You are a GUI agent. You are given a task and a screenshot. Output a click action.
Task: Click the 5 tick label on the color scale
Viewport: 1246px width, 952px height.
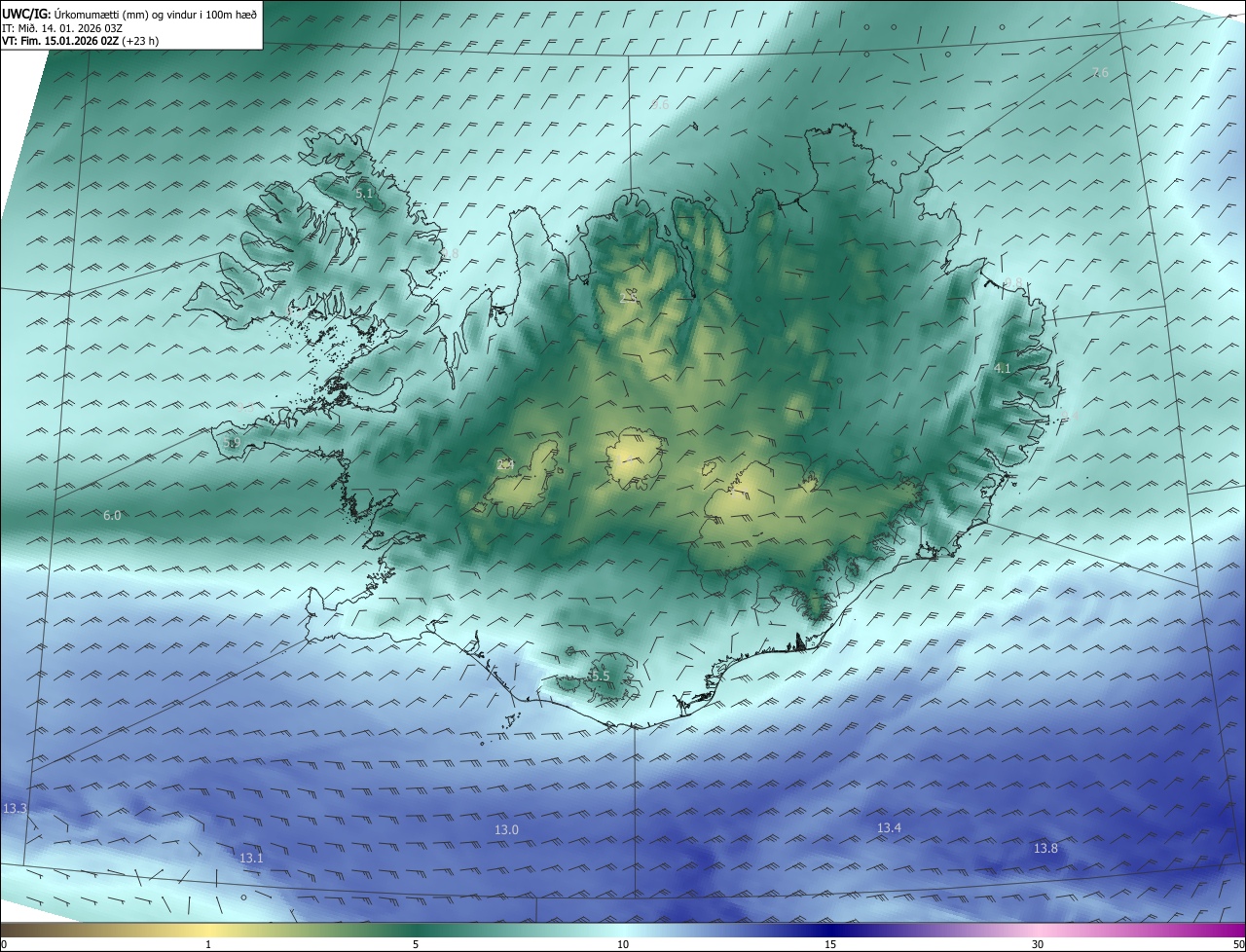[x=416, y=944]
